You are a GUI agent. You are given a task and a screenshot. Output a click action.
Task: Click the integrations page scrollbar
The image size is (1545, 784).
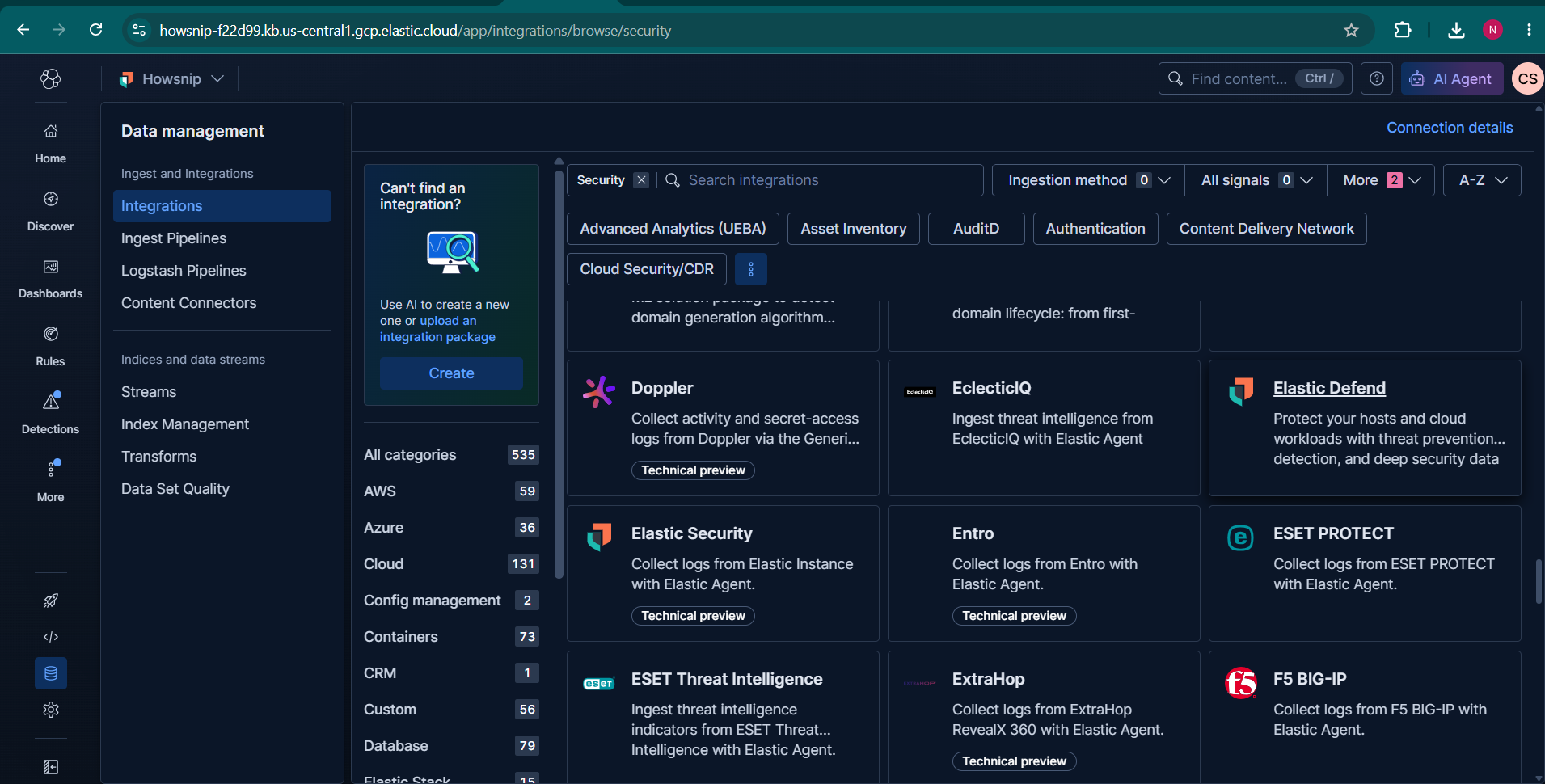click(x=1539, y=581)
